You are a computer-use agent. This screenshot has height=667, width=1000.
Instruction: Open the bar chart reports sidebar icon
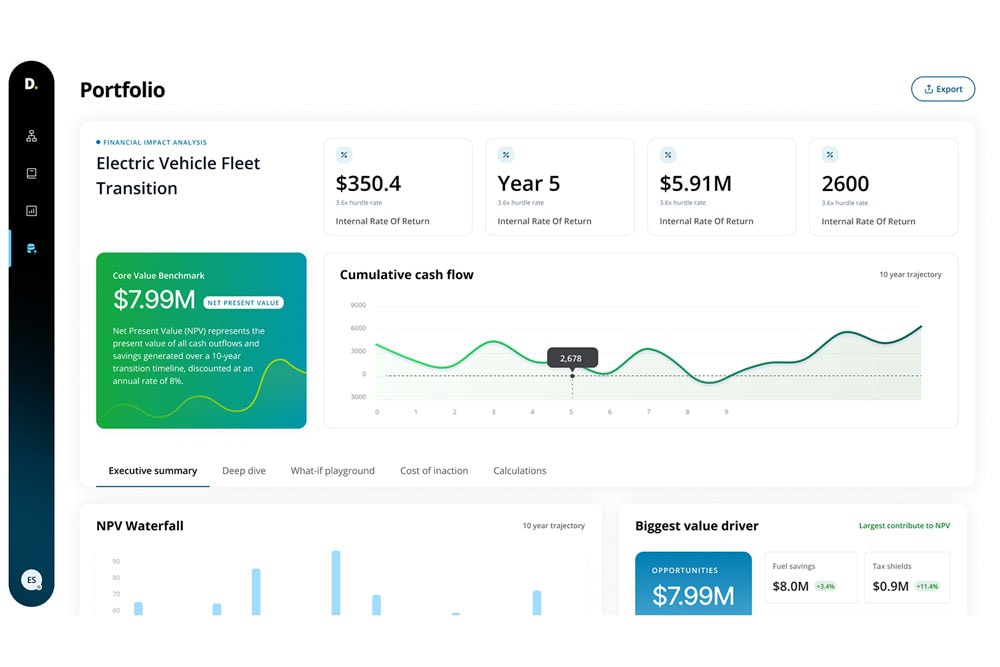point(31,210)
